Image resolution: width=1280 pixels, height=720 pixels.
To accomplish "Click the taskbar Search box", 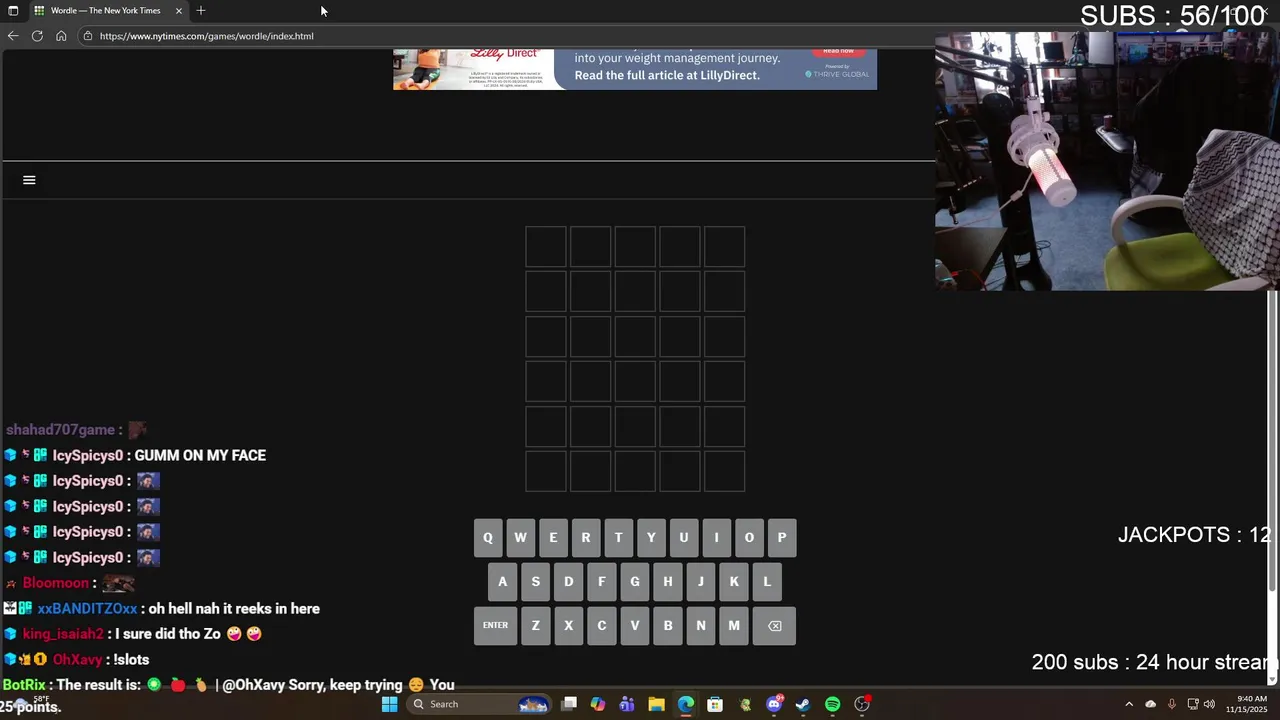I will tap(480, 704).
